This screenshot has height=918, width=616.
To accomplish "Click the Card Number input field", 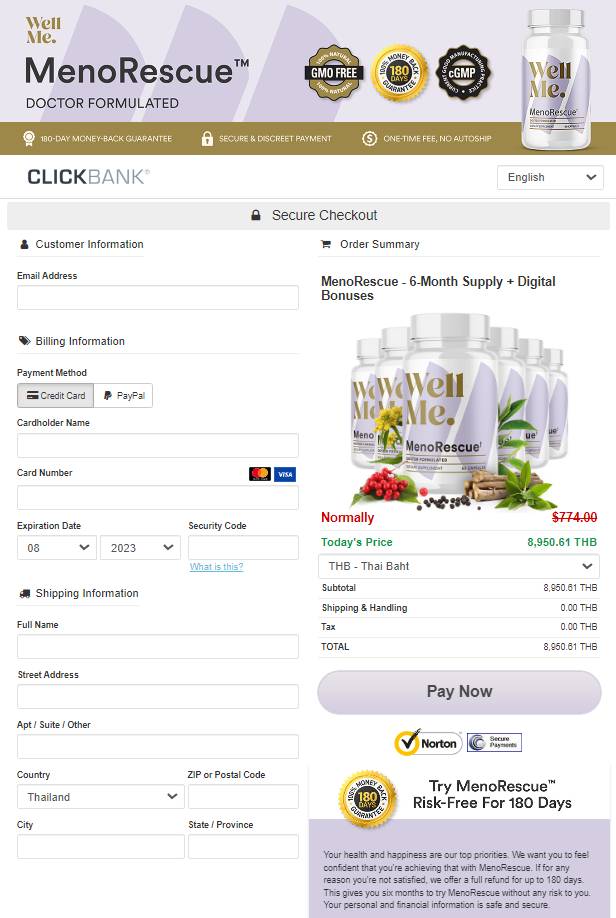I will pyautogui.click(x=158, y=498).
